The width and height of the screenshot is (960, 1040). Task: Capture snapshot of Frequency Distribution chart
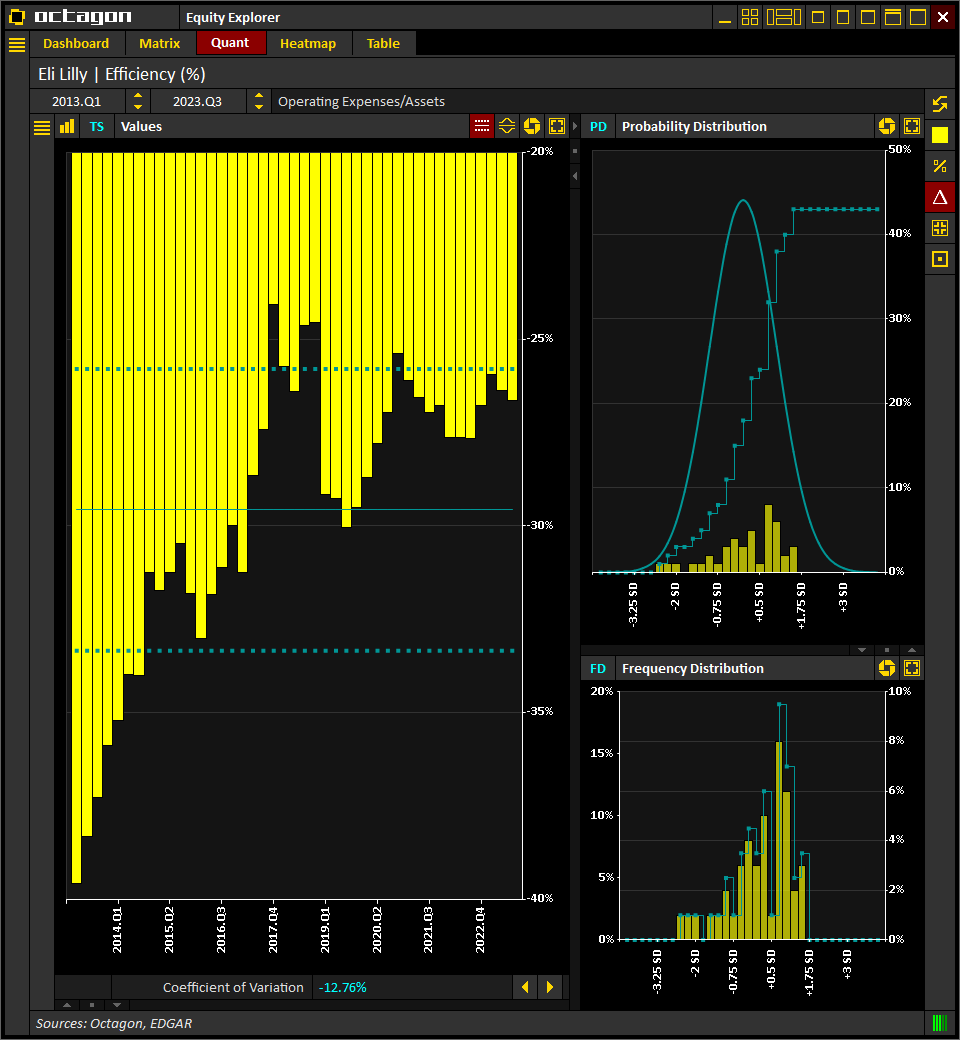[887, 668]
